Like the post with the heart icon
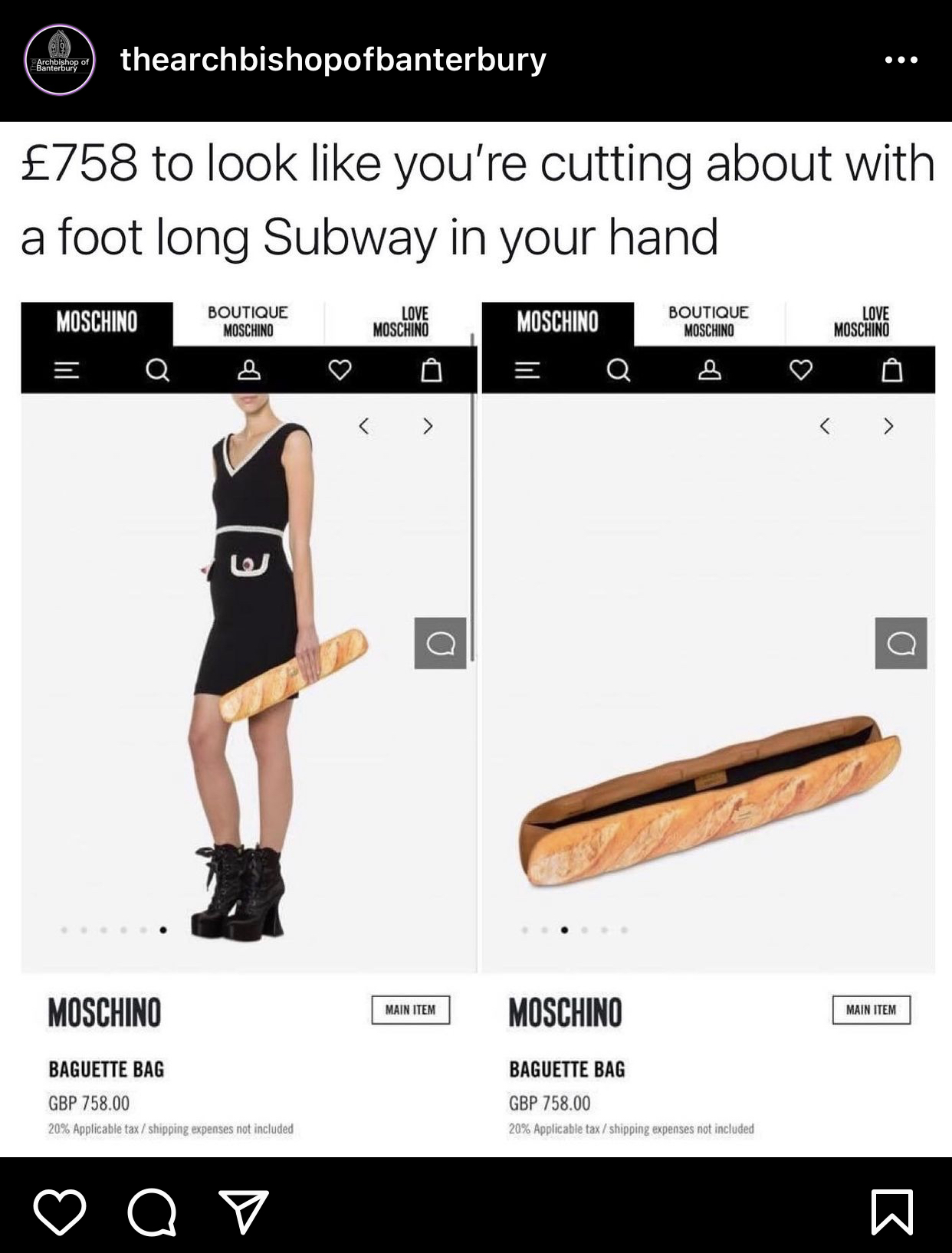The width and height of the screenshot is (952, 1253). click(60, 1212)
